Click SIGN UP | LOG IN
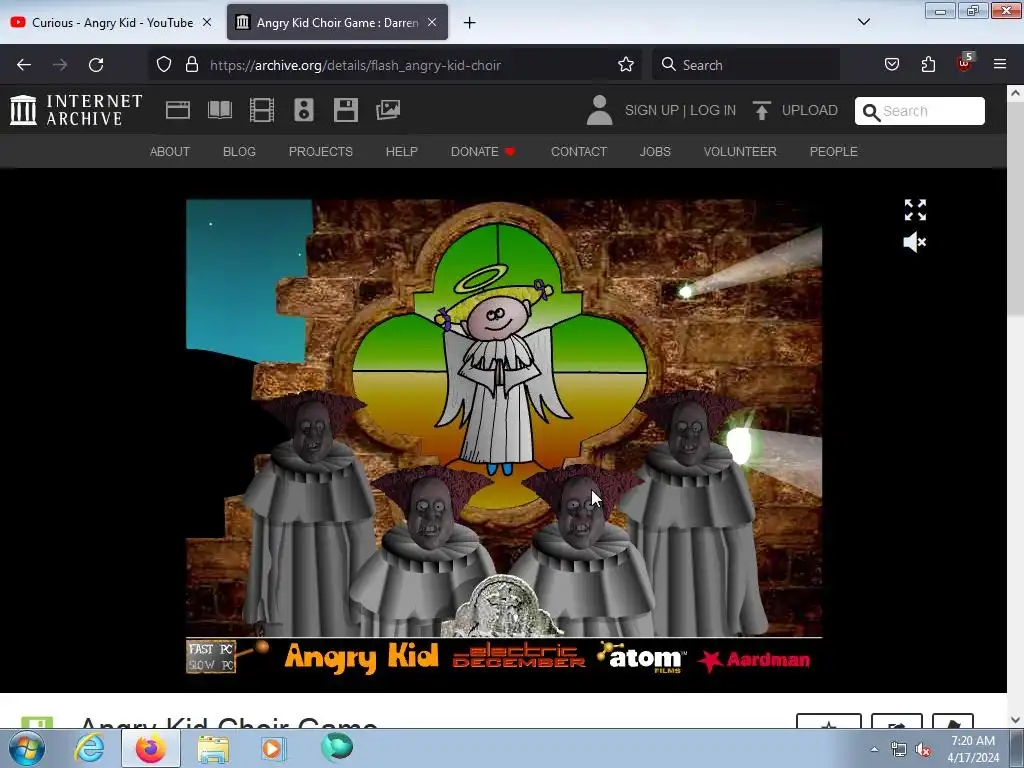The width and height of the screenshot is (1024, 768). click(680, 110)
